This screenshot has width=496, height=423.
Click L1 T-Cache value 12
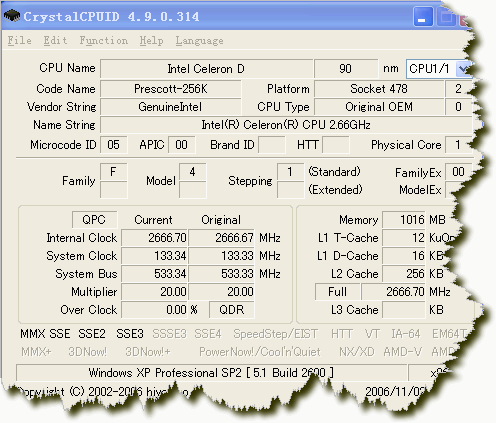[x=404, y=238]
